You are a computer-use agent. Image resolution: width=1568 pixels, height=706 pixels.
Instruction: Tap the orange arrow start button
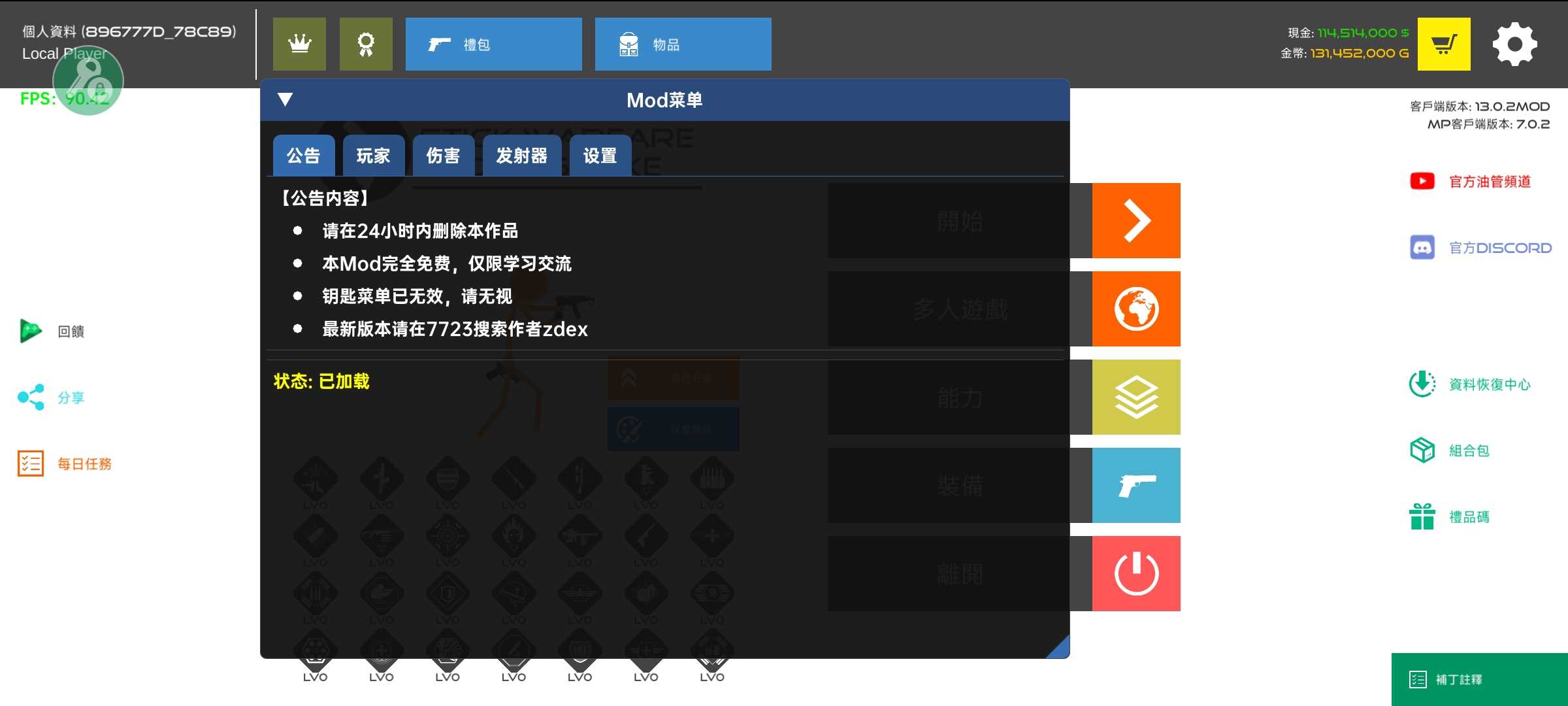(1136, 220)
